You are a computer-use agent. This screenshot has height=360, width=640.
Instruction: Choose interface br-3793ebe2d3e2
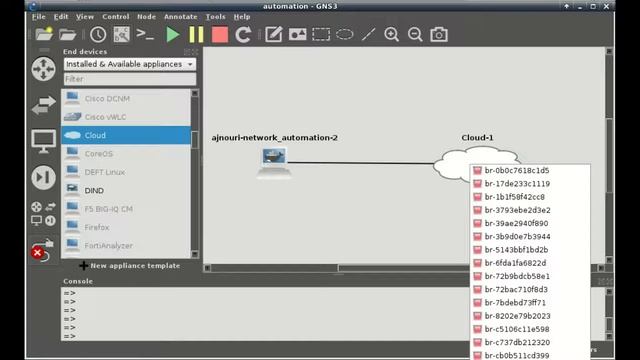click(530, 210)
